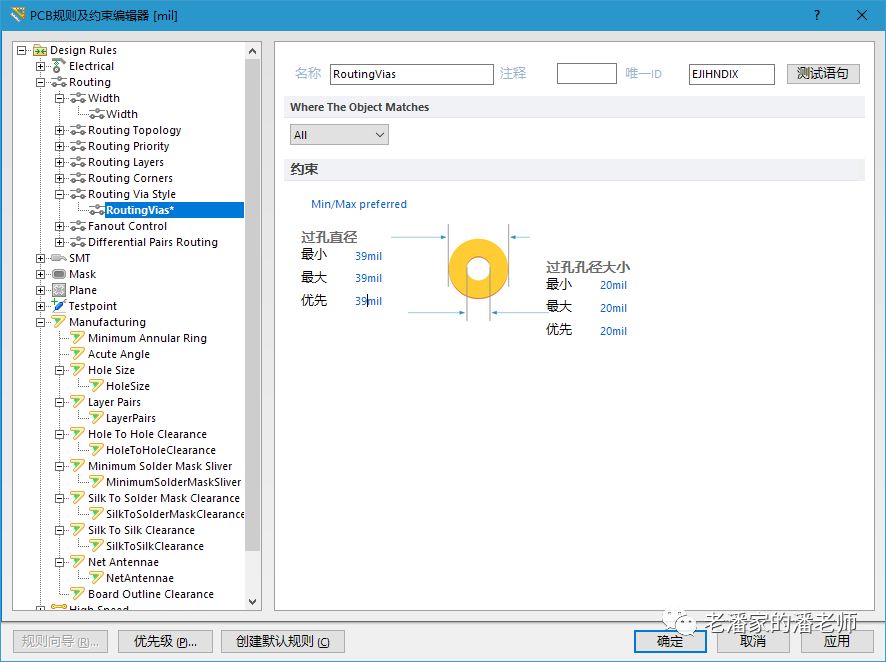This screenshot has height=662, width=886.
Task: Collapse the Routing rules node
Action: (41, 82)
